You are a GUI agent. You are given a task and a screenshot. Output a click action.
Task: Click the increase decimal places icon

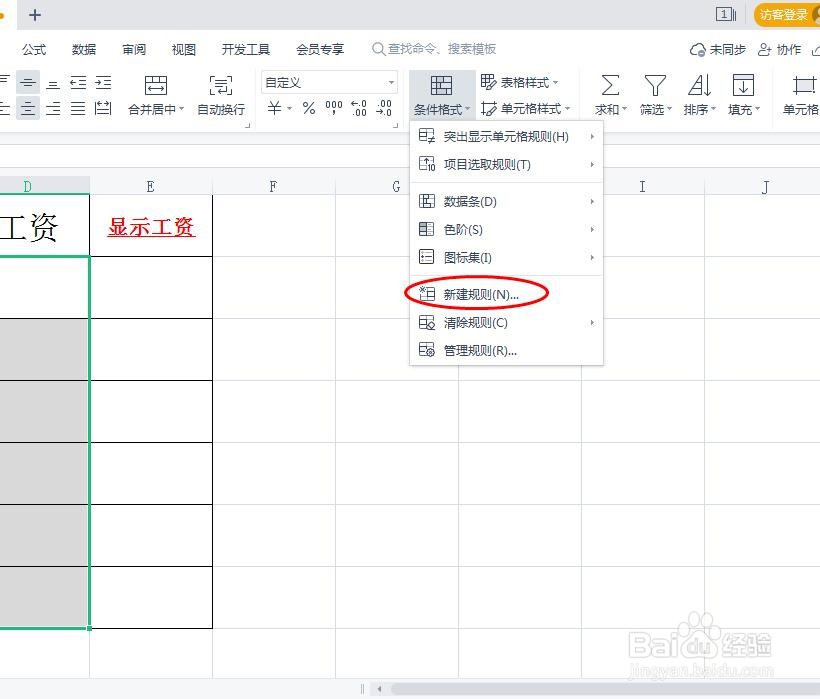click(359, 108)
